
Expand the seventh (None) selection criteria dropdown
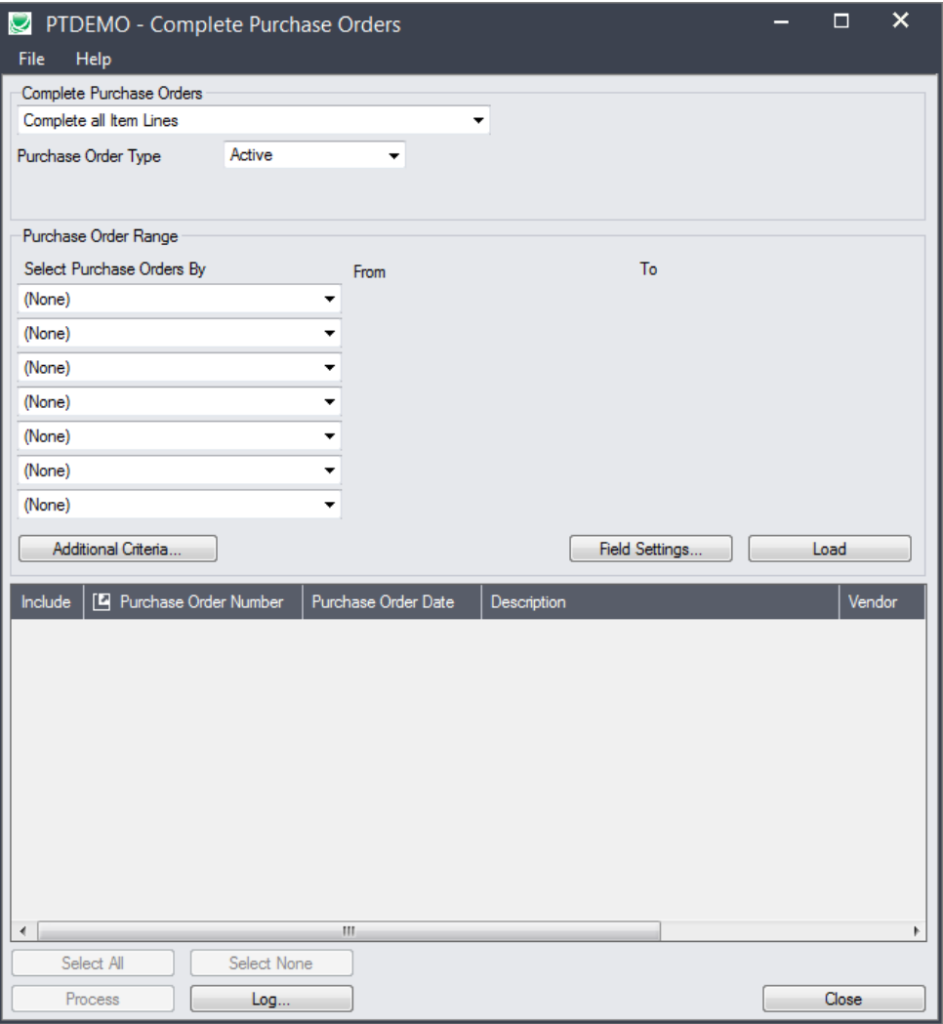click(329, 505)
